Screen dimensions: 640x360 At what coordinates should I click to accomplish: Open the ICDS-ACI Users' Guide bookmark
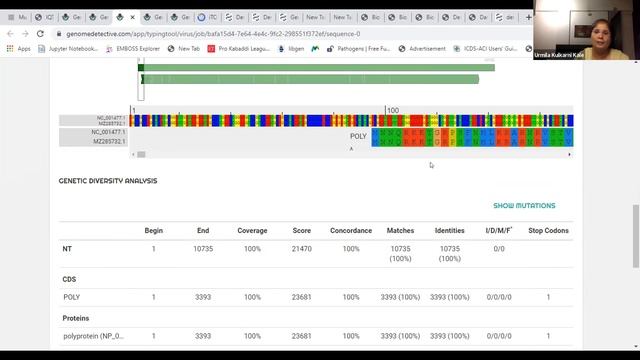pos(485,49)
